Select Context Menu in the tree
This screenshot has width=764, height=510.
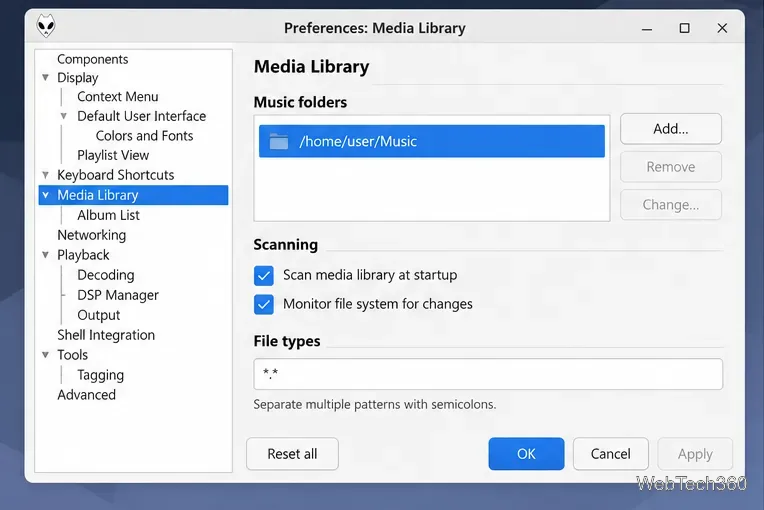coord(117,96)
